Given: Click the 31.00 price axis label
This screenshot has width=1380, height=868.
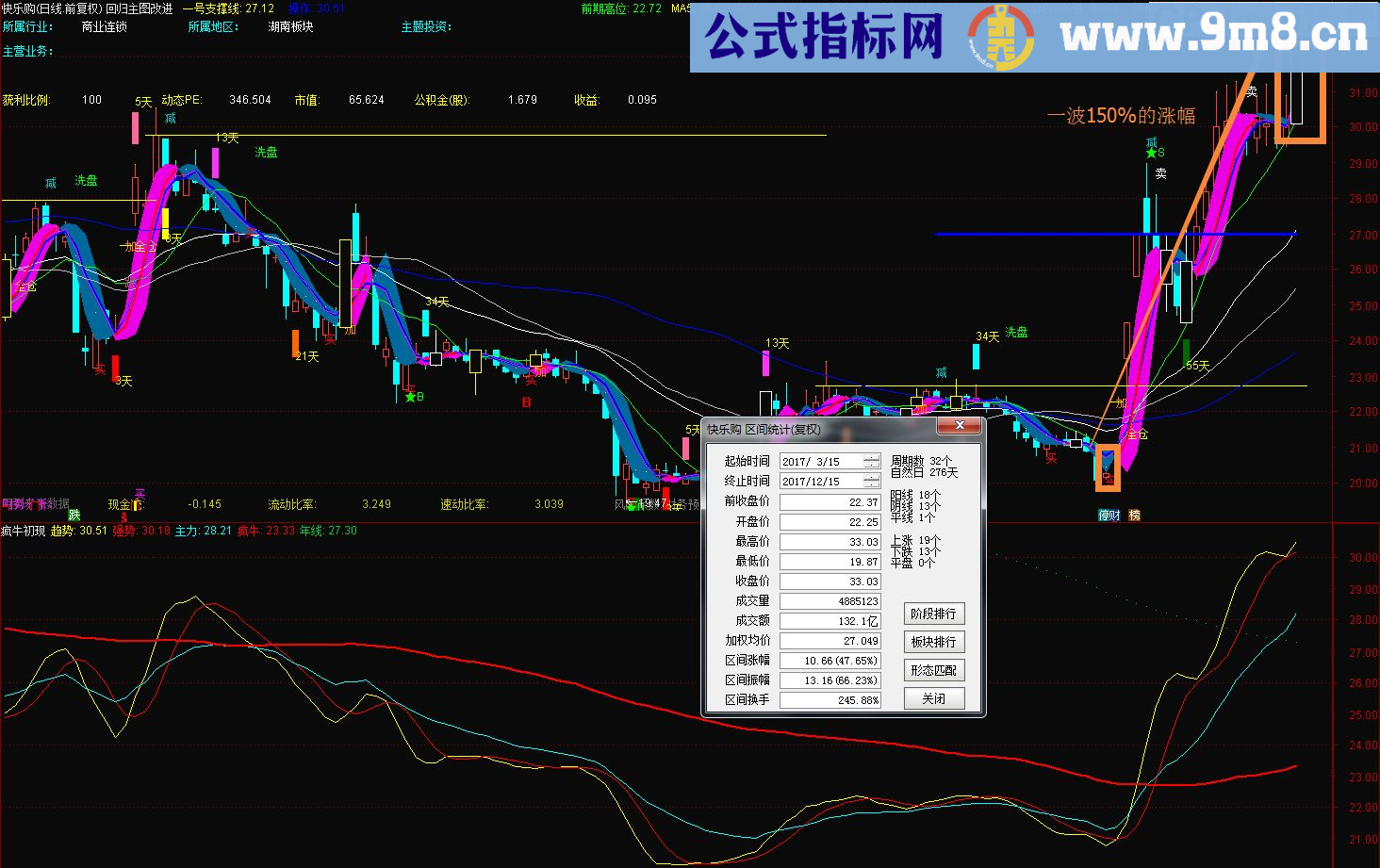Looking at the screenshot, I should 1364,93.
